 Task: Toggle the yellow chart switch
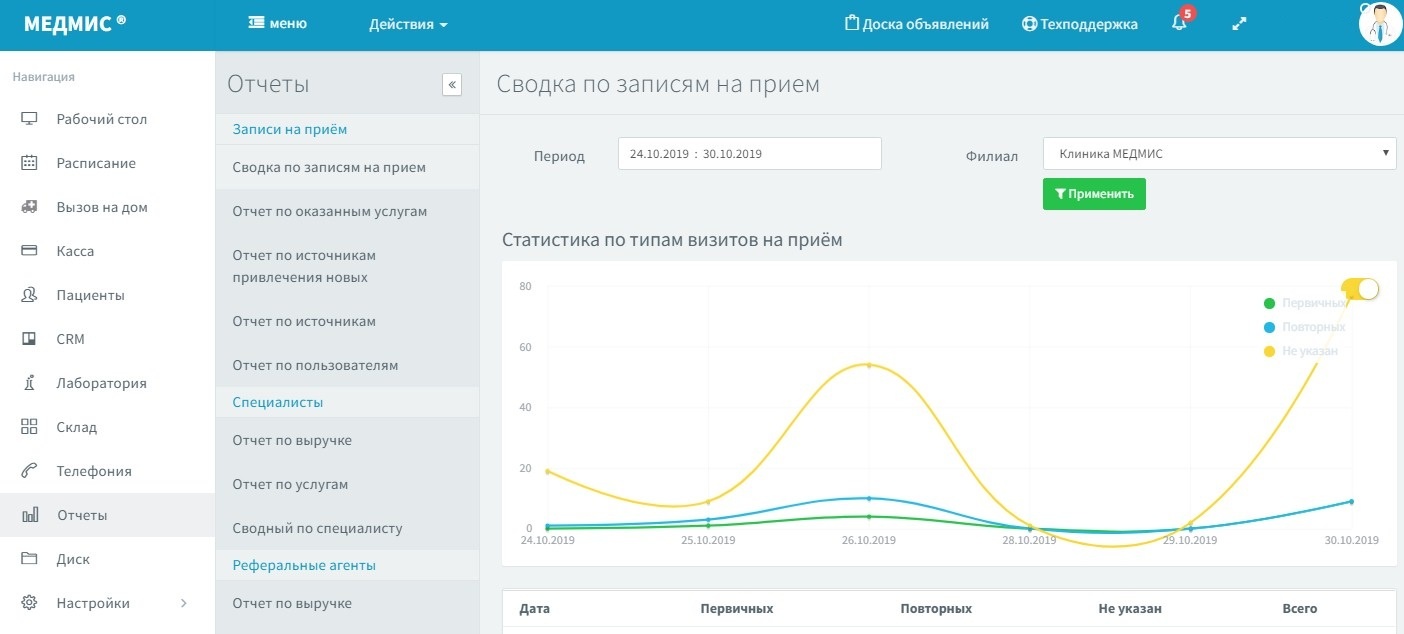point(1362,289)
